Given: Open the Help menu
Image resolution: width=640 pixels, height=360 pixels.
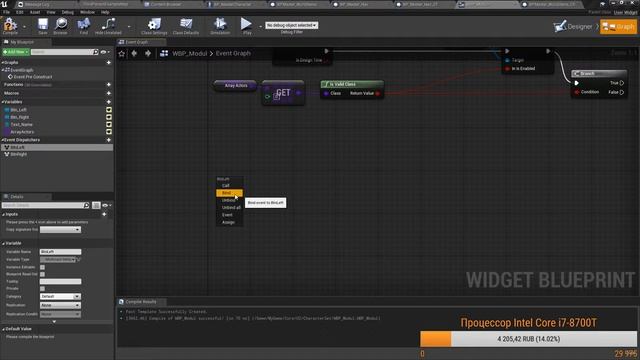Looking at the screenshot, I should tap(105, 12).
